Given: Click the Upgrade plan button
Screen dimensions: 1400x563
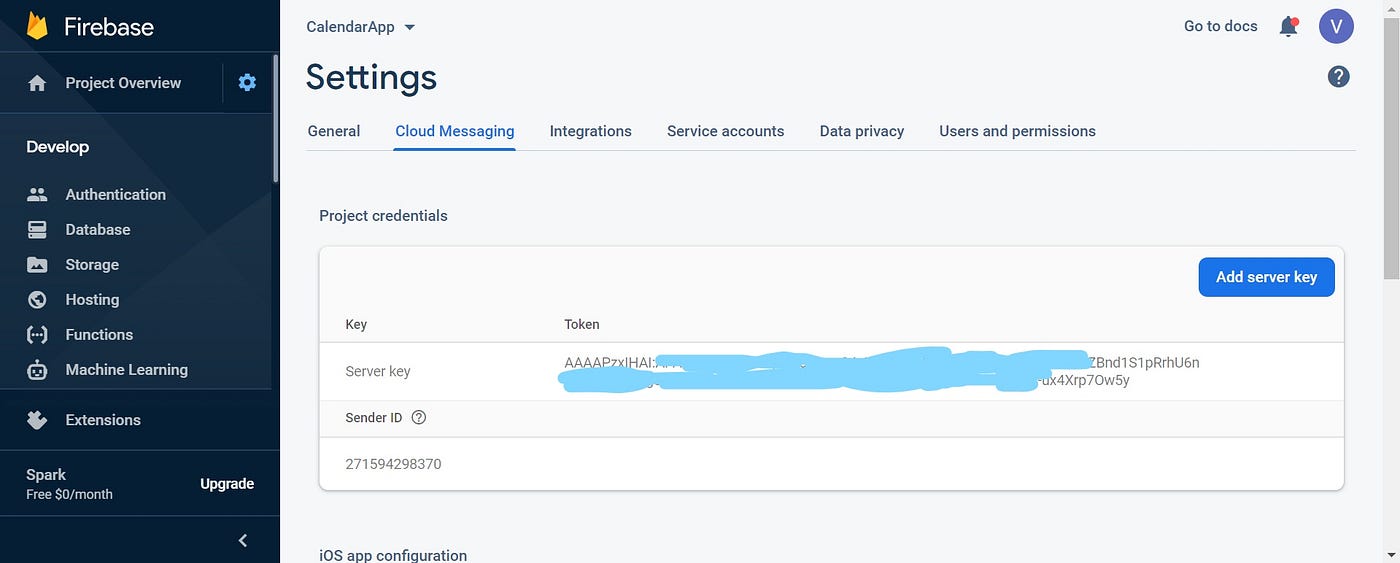Looking at the screenshot, I should coord(227,484).
